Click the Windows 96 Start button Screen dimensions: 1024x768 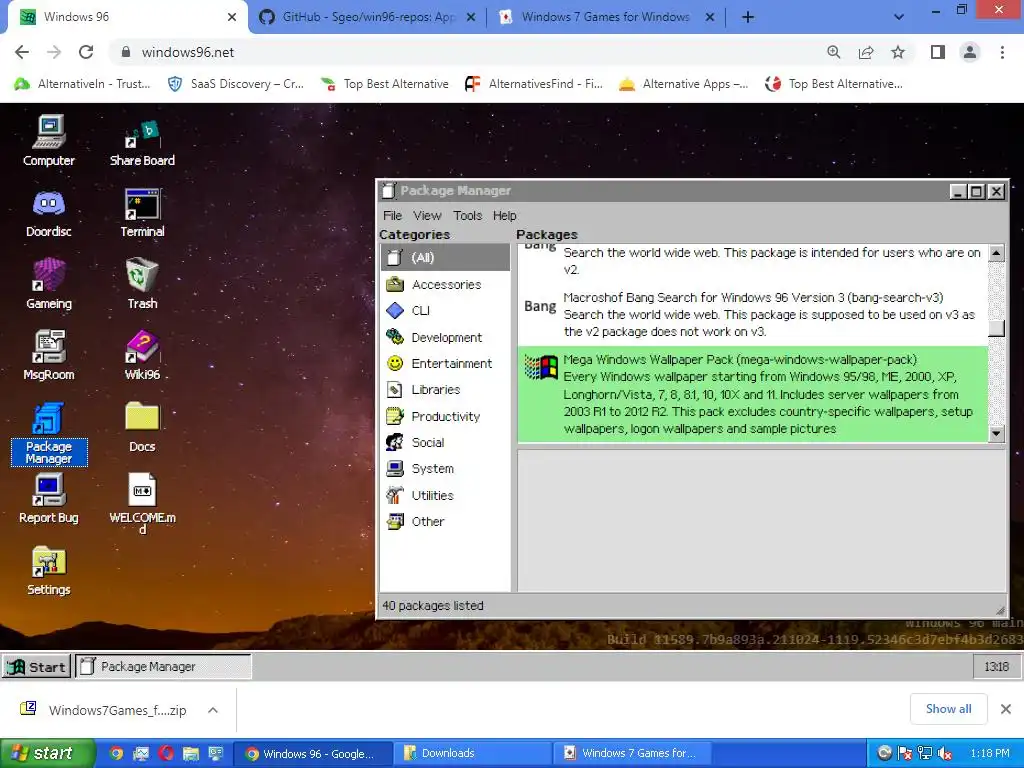tap(37, 667)
